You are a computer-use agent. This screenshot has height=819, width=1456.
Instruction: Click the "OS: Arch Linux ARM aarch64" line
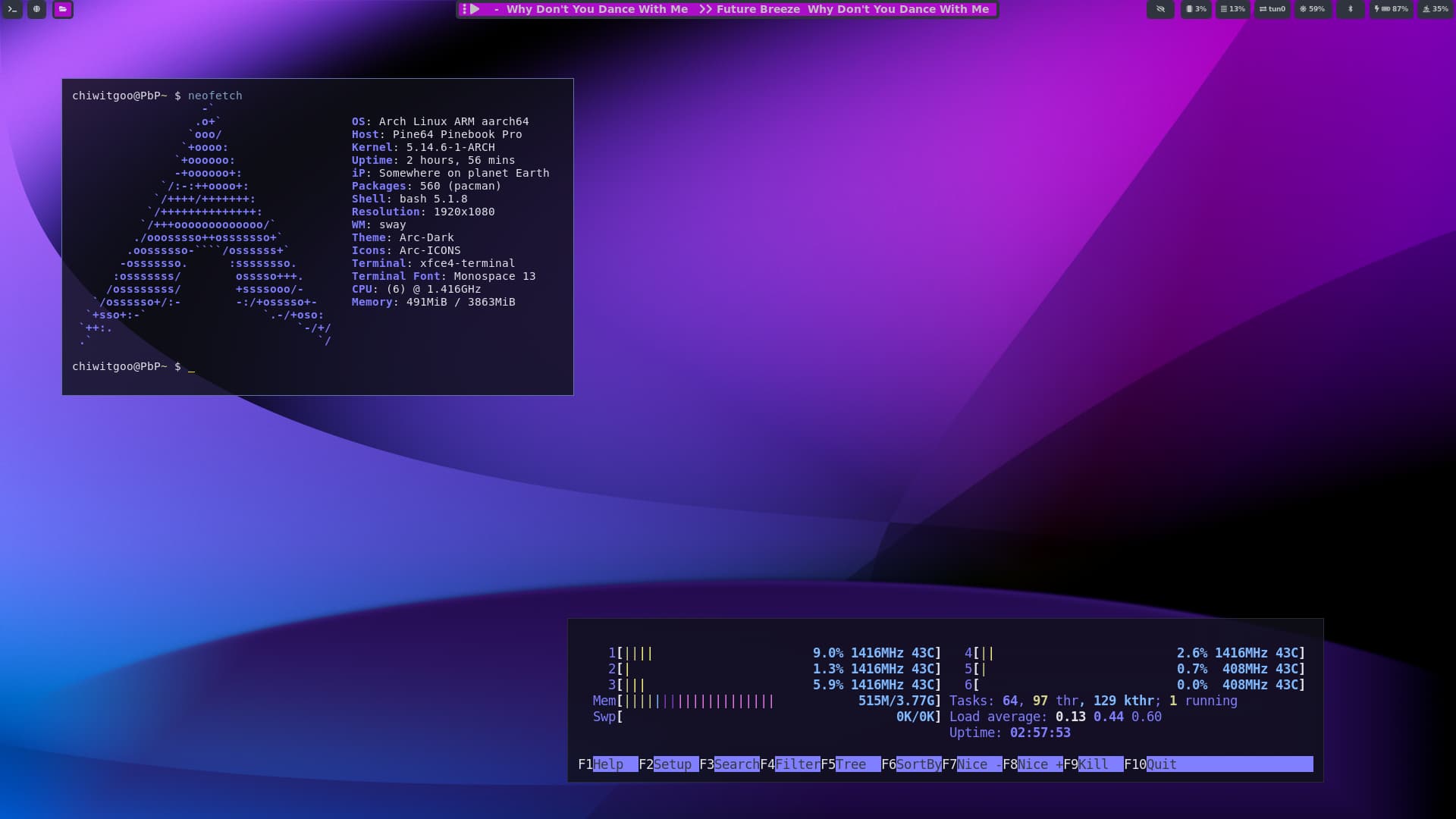(x=441, y=121)
